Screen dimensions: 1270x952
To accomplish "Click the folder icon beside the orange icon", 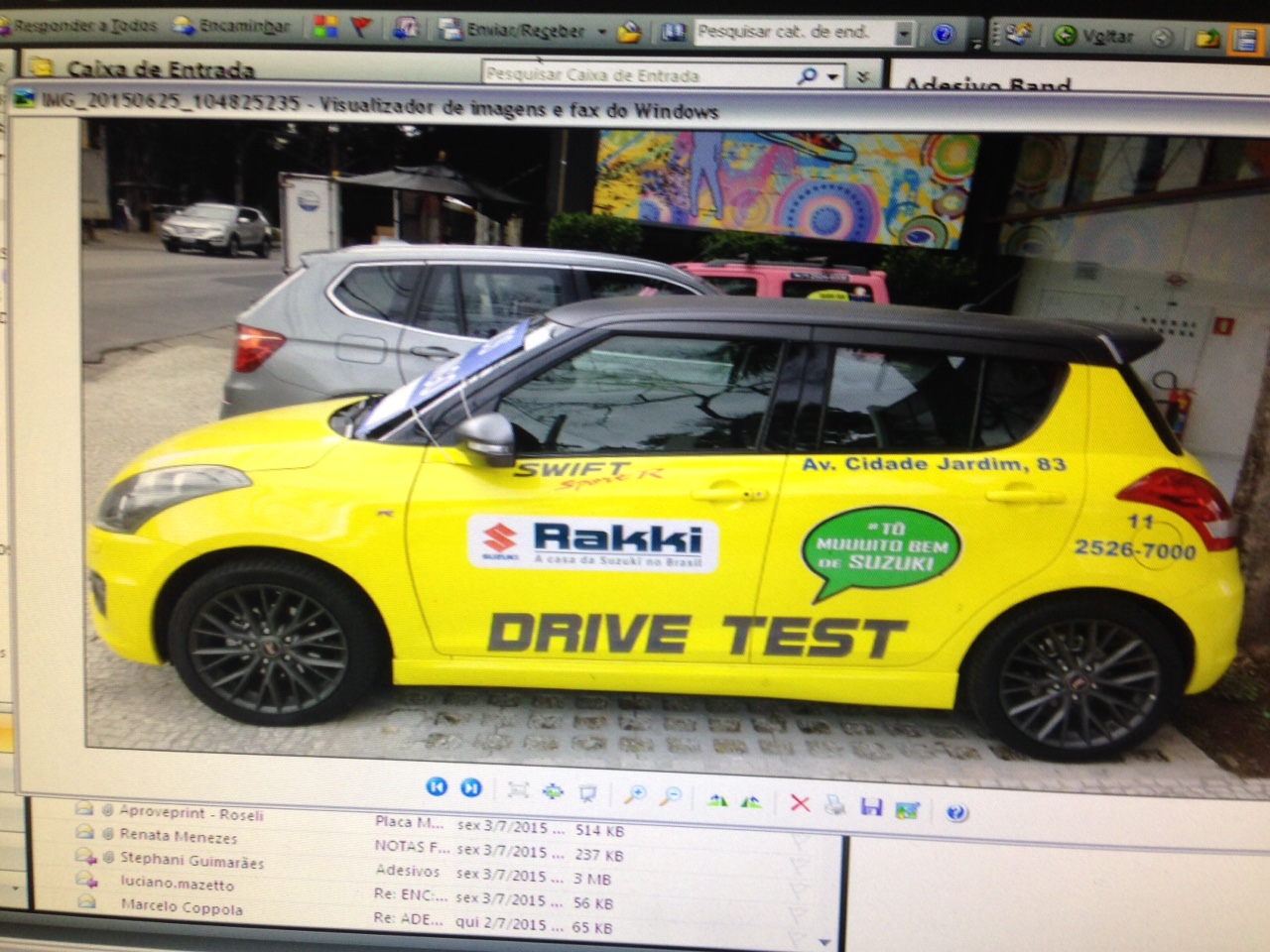I will pyautogui.click(x=1208, y=39).
